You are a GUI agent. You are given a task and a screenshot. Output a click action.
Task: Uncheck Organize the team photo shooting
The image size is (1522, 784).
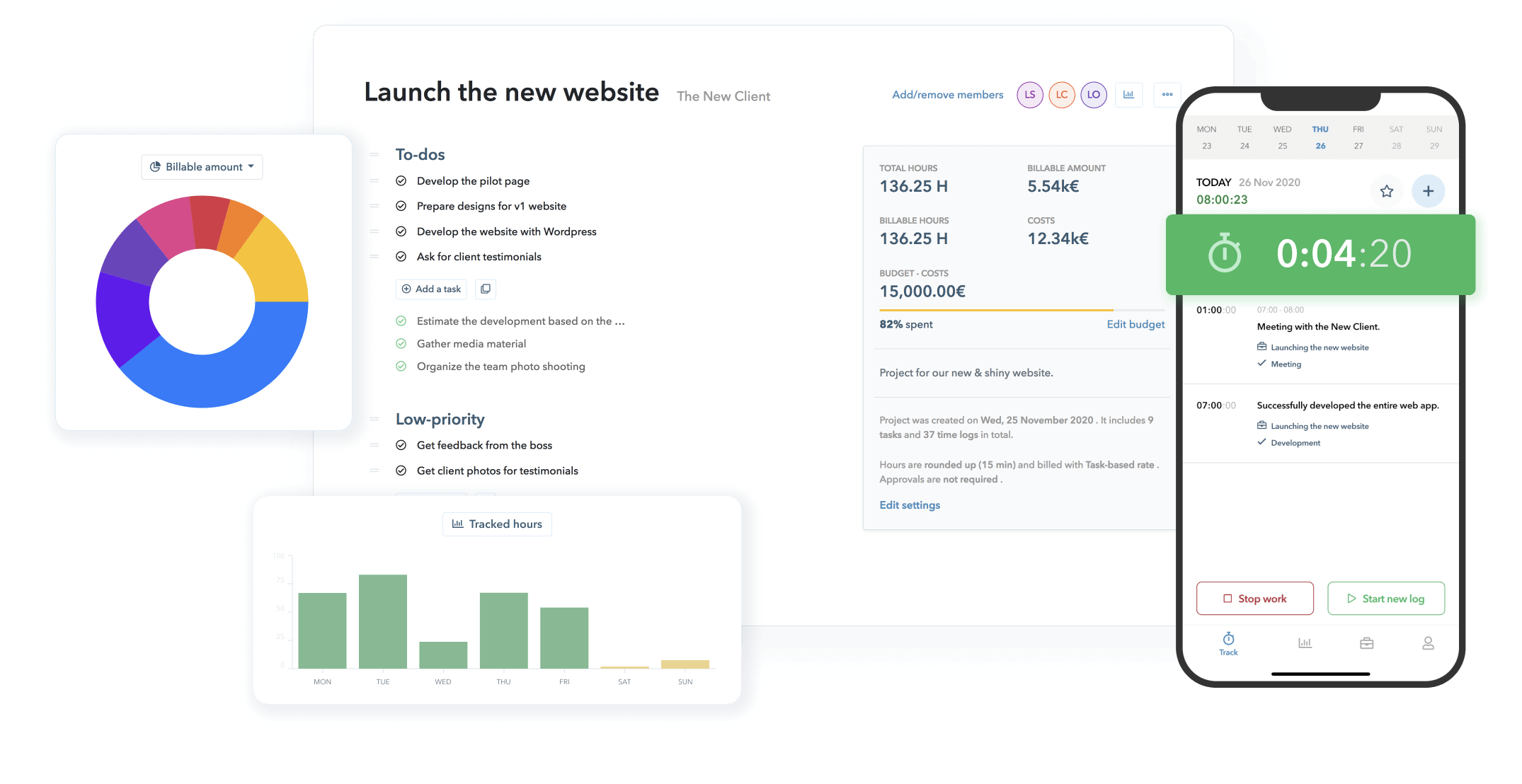click(x=401, y=367)
